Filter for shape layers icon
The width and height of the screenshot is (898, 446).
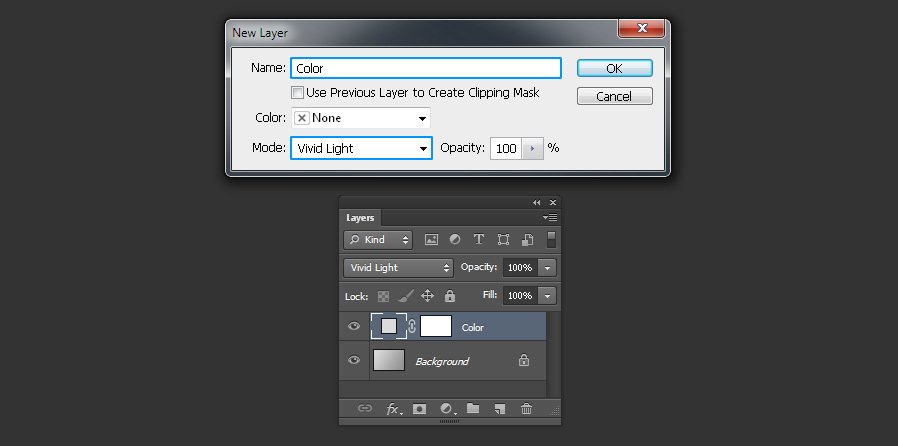(503, 240)
